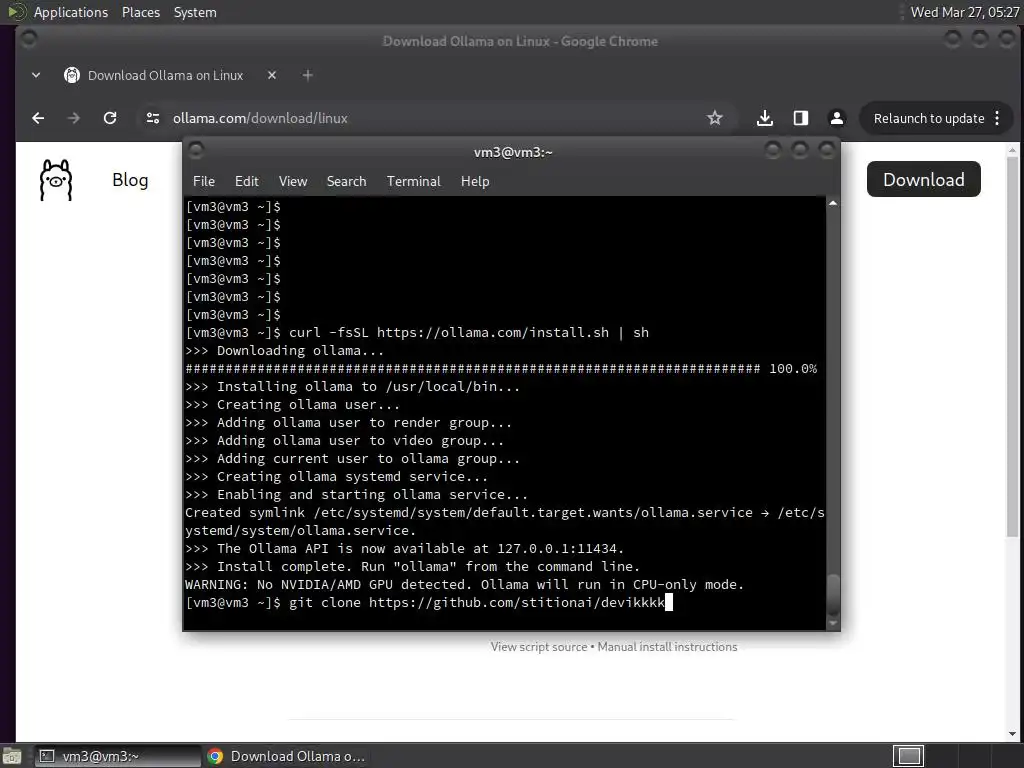
Task: Reload the Ollama download page
Action: point(110,118)
